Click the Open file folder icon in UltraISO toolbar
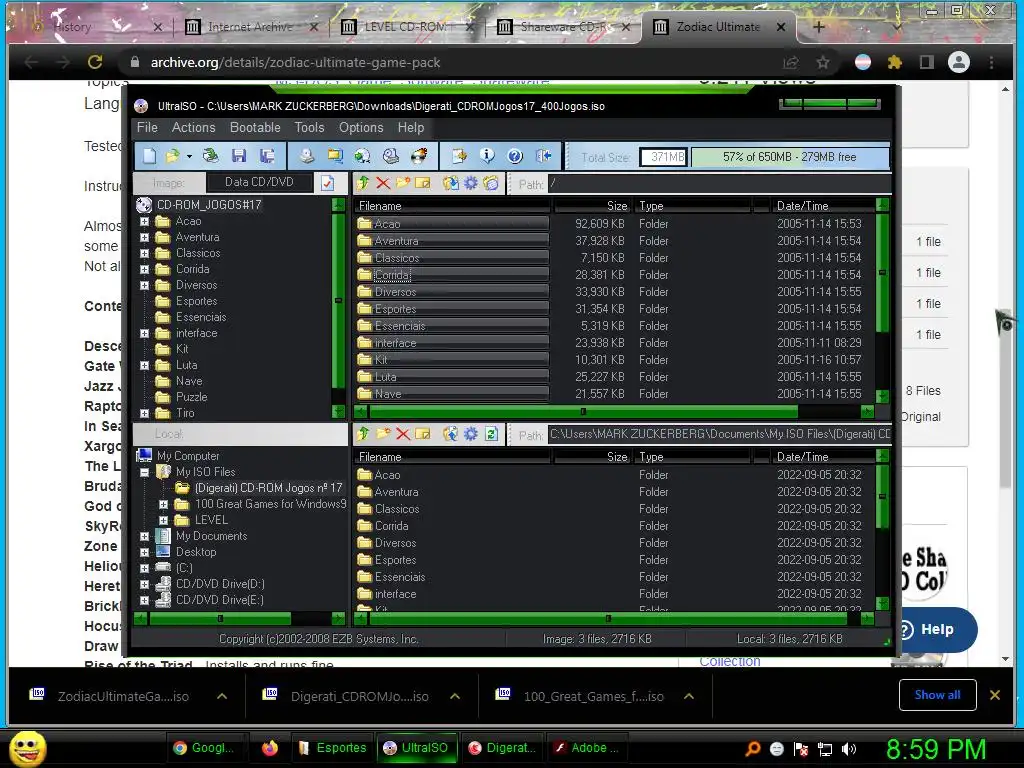 172,156
